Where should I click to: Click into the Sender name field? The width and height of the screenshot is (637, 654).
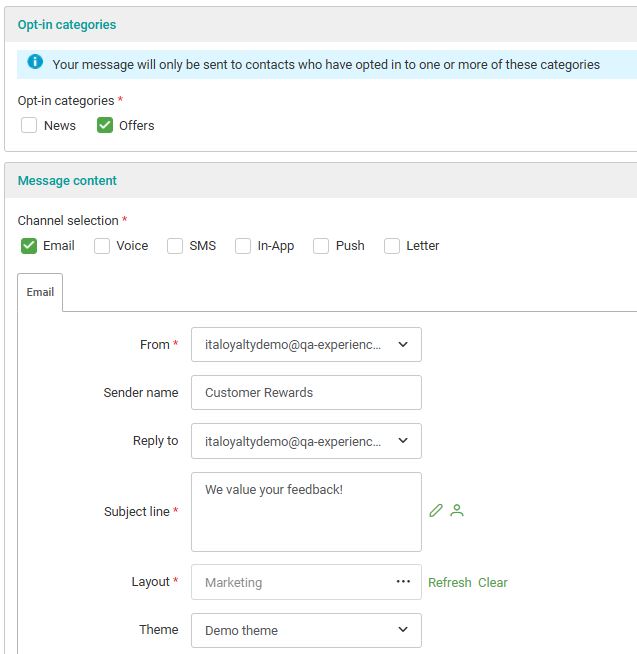pyautogui.click(x=306, y=393)
